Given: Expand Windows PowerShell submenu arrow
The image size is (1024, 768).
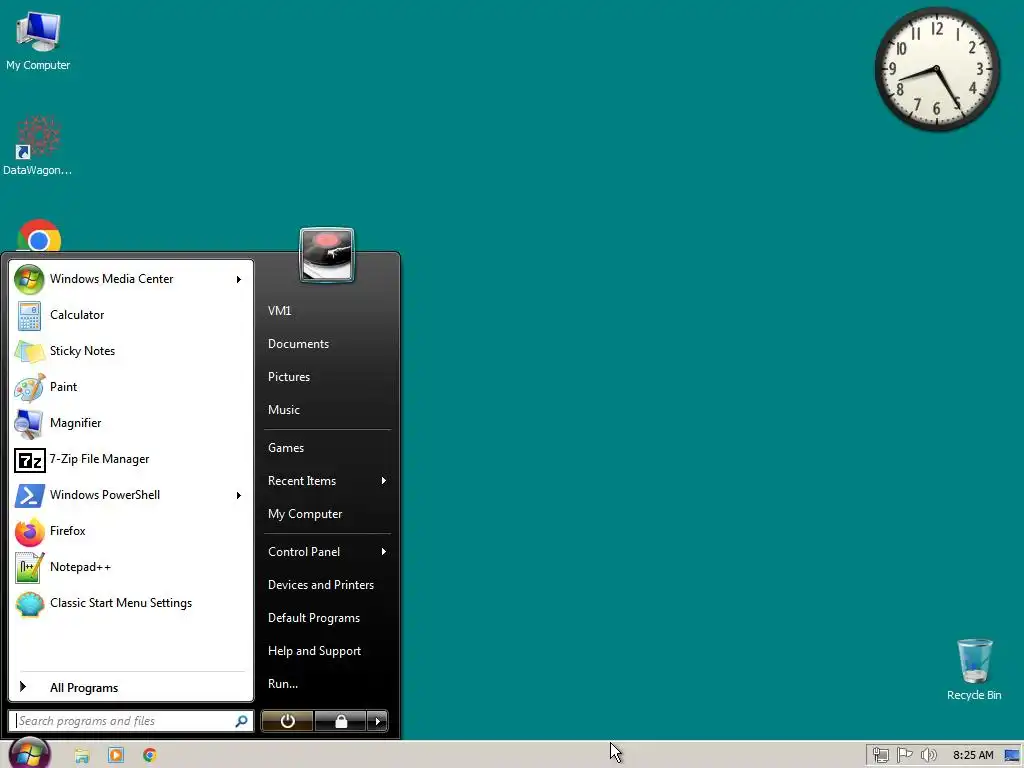Looking at the screenshot, I should tap(239, 496).
